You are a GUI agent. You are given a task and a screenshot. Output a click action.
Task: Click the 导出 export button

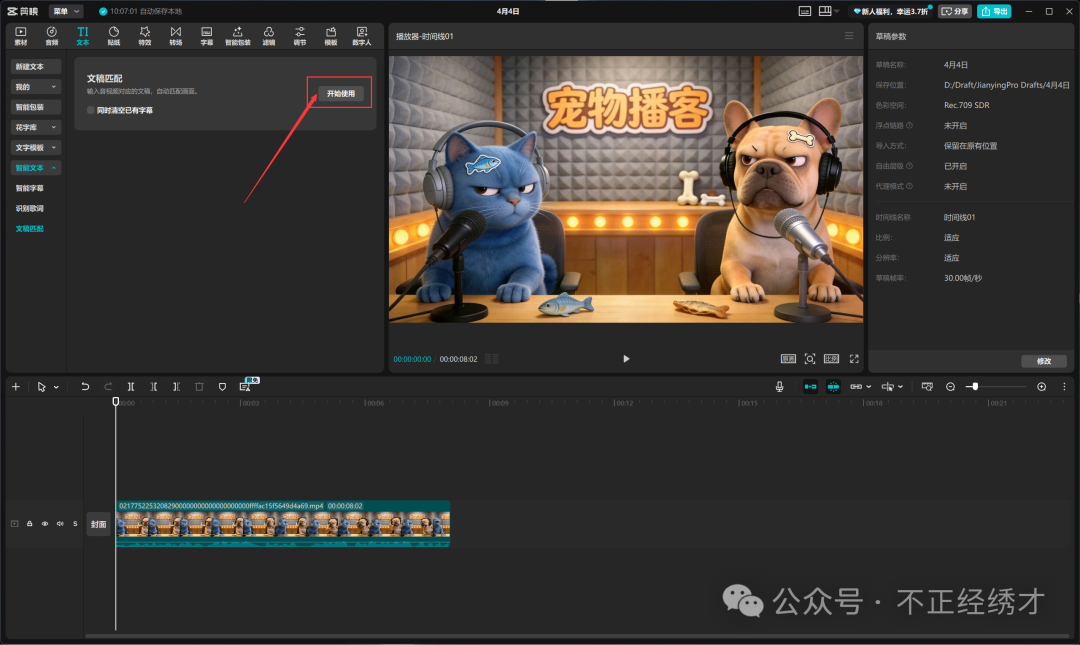click(x=994, y=11)
